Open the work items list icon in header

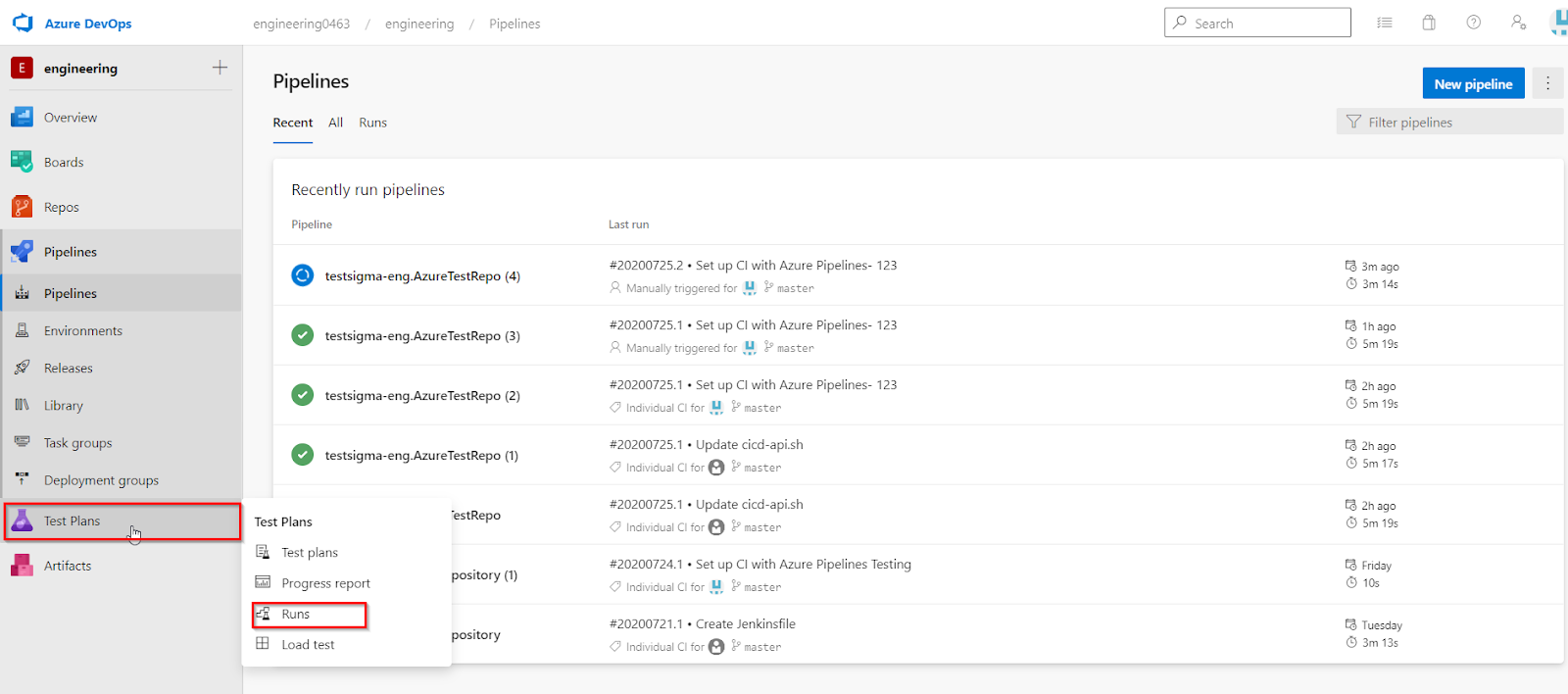coord(1384,23)
